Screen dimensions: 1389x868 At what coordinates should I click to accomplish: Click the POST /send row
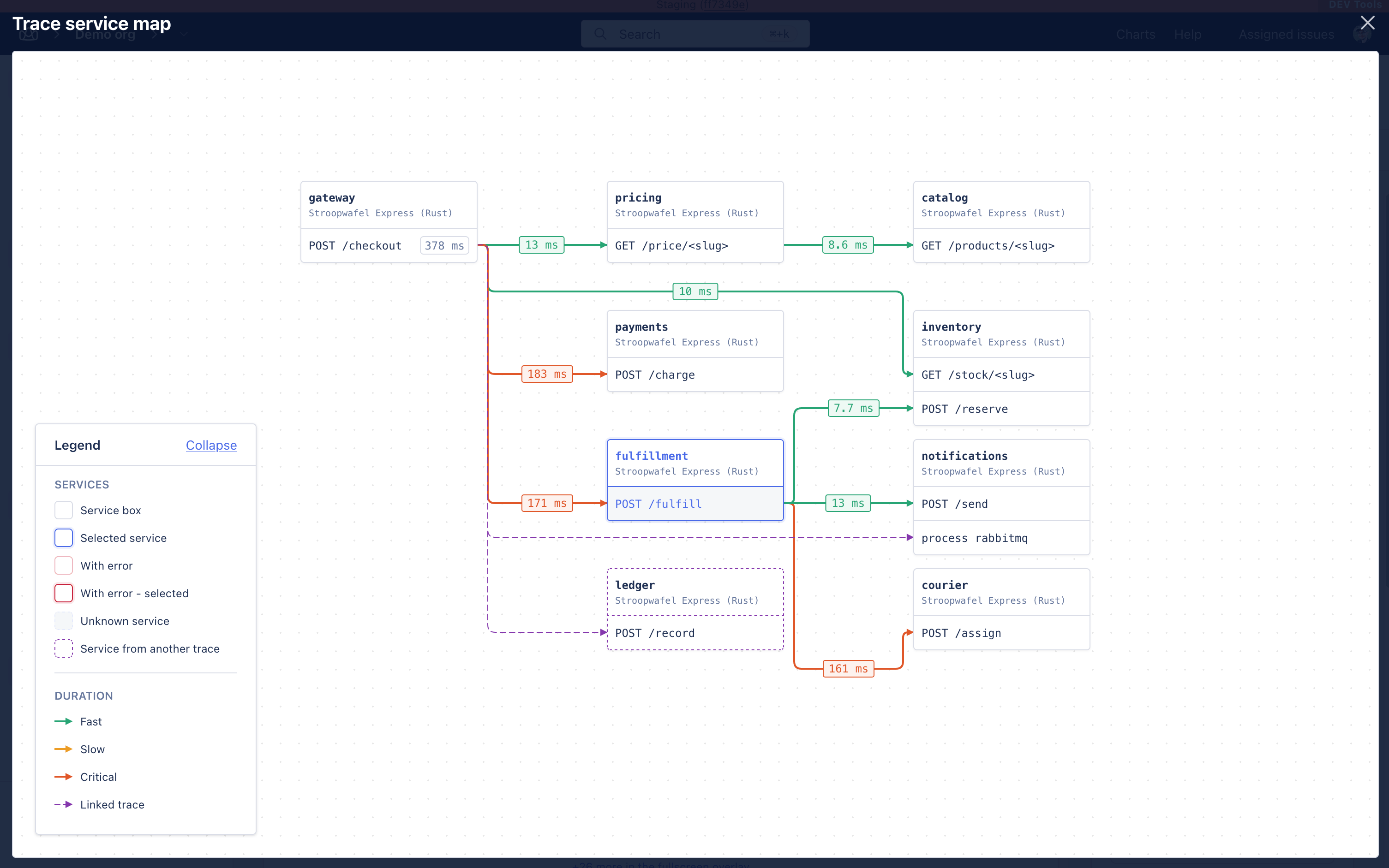tap(1001, 504)
